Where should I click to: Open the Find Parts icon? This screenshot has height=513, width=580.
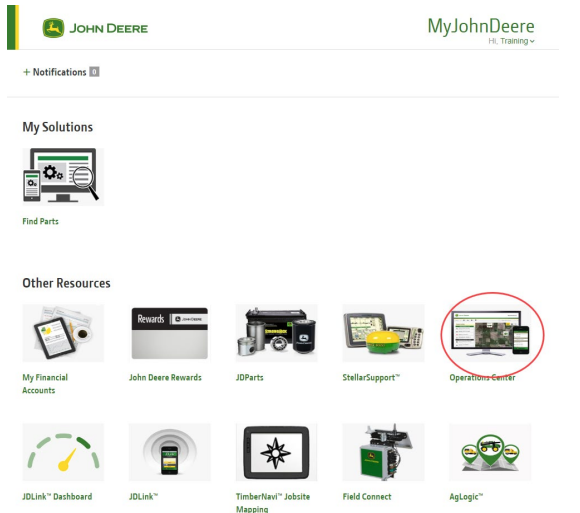(x=63, y=176)
